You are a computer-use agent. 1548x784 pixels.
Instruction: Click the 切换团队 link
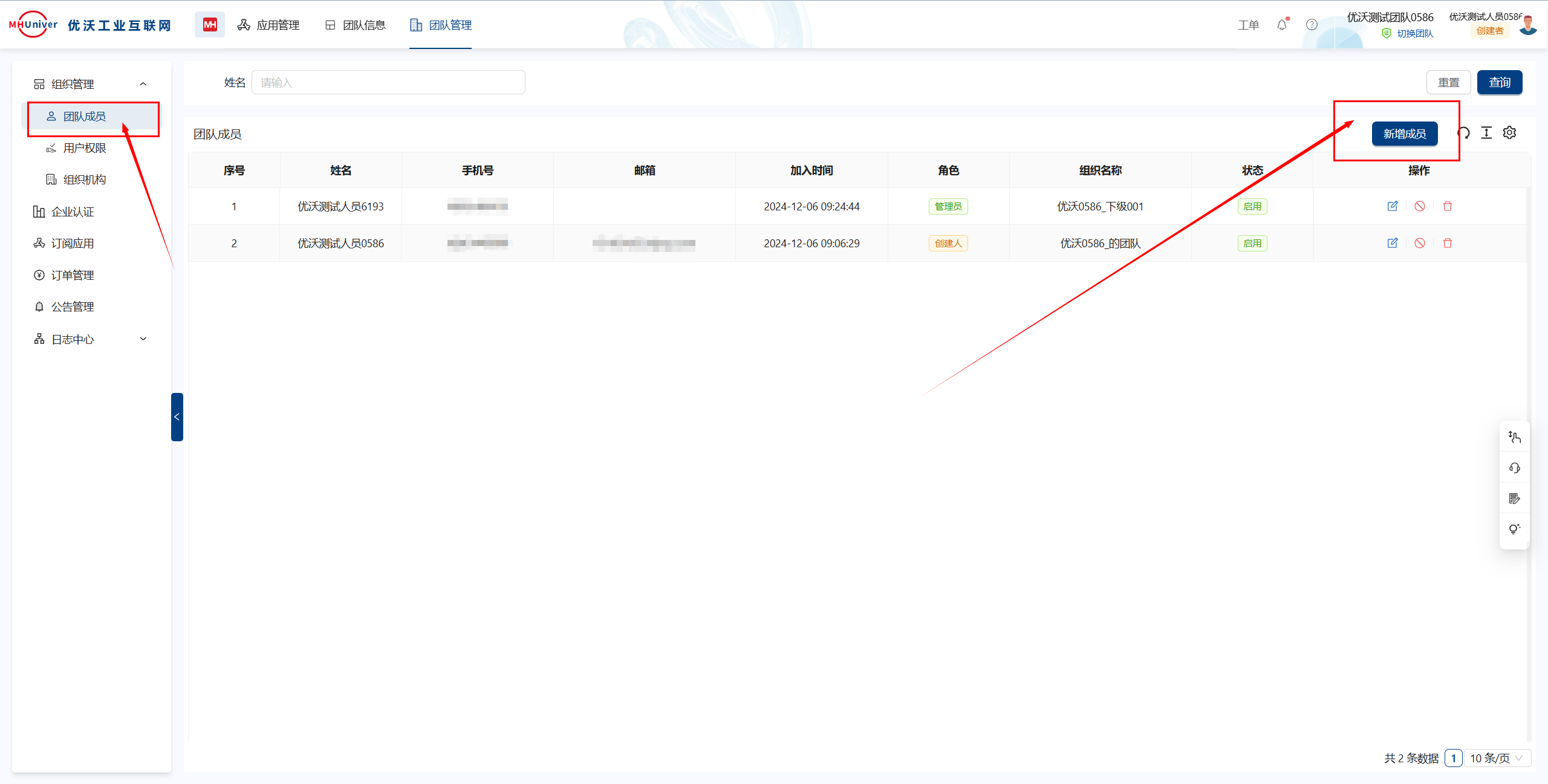click(1414, 33)
